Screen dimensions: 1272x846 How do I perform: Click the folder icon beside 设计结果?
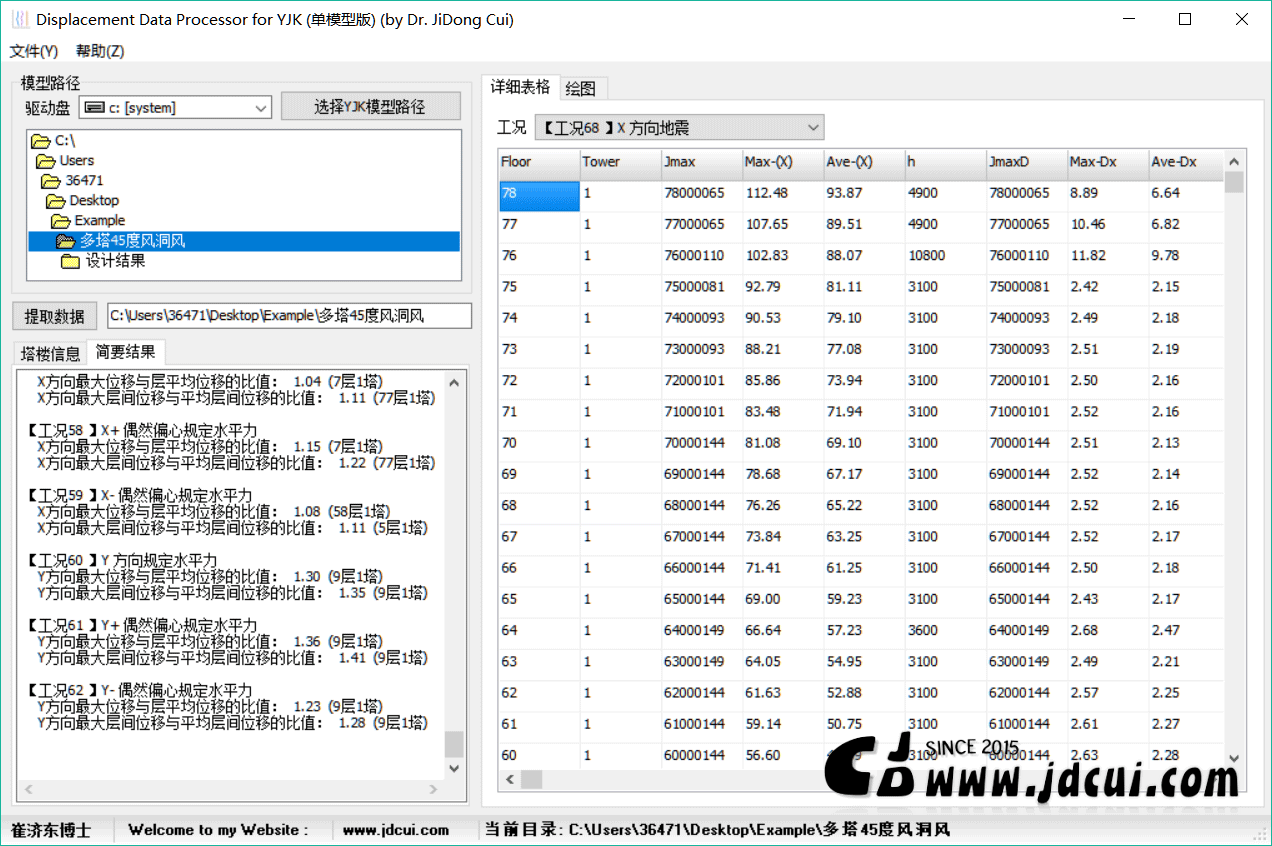click(70, 261)
